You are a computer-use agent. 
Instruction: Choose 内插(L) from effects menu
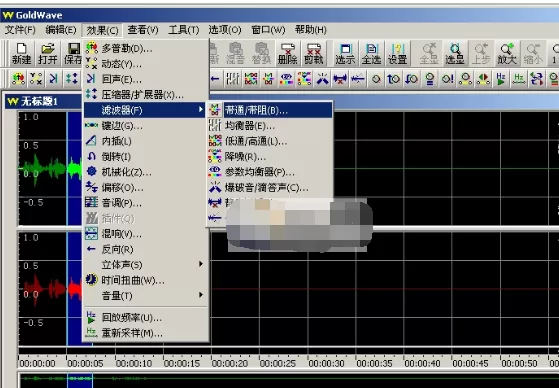[x=145, y=141]
